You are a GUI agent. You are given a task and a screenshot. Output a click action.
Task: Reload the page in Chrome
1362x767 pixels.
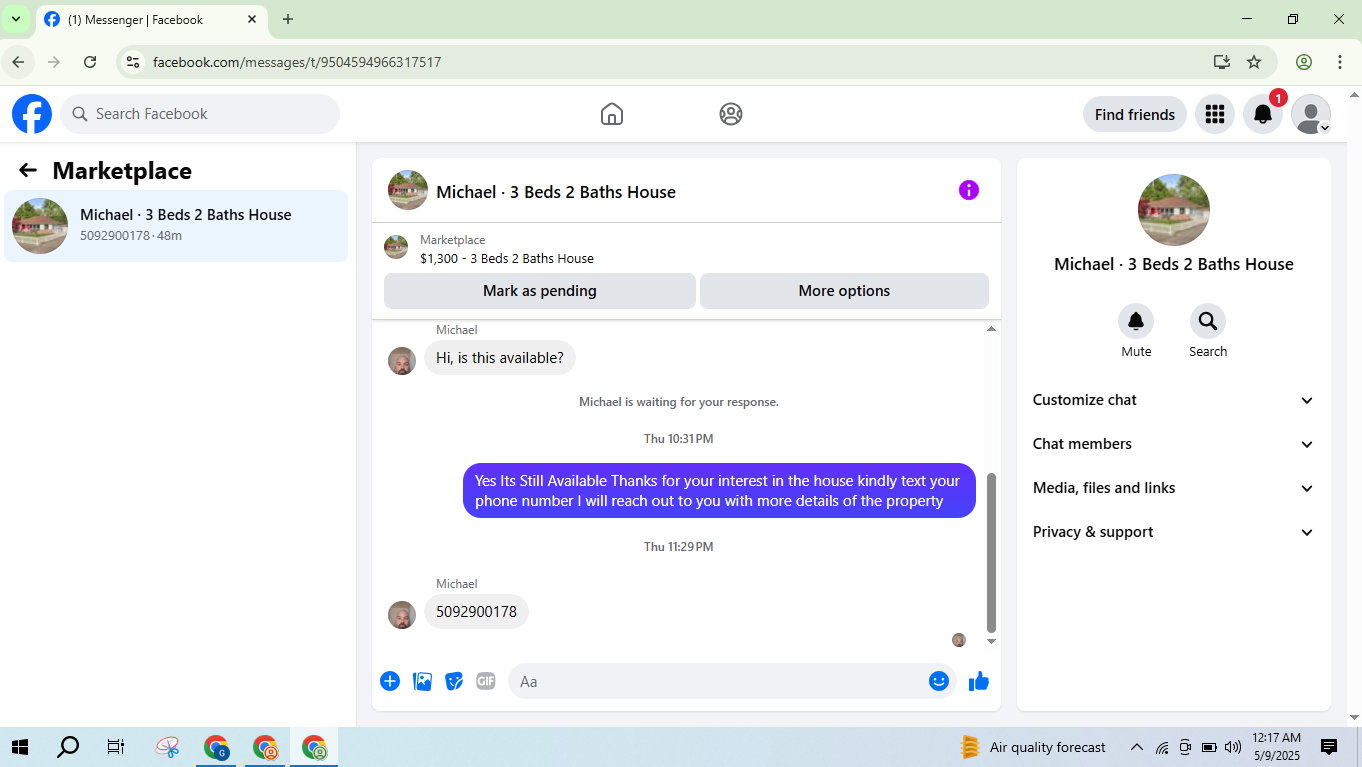point(90,62)
